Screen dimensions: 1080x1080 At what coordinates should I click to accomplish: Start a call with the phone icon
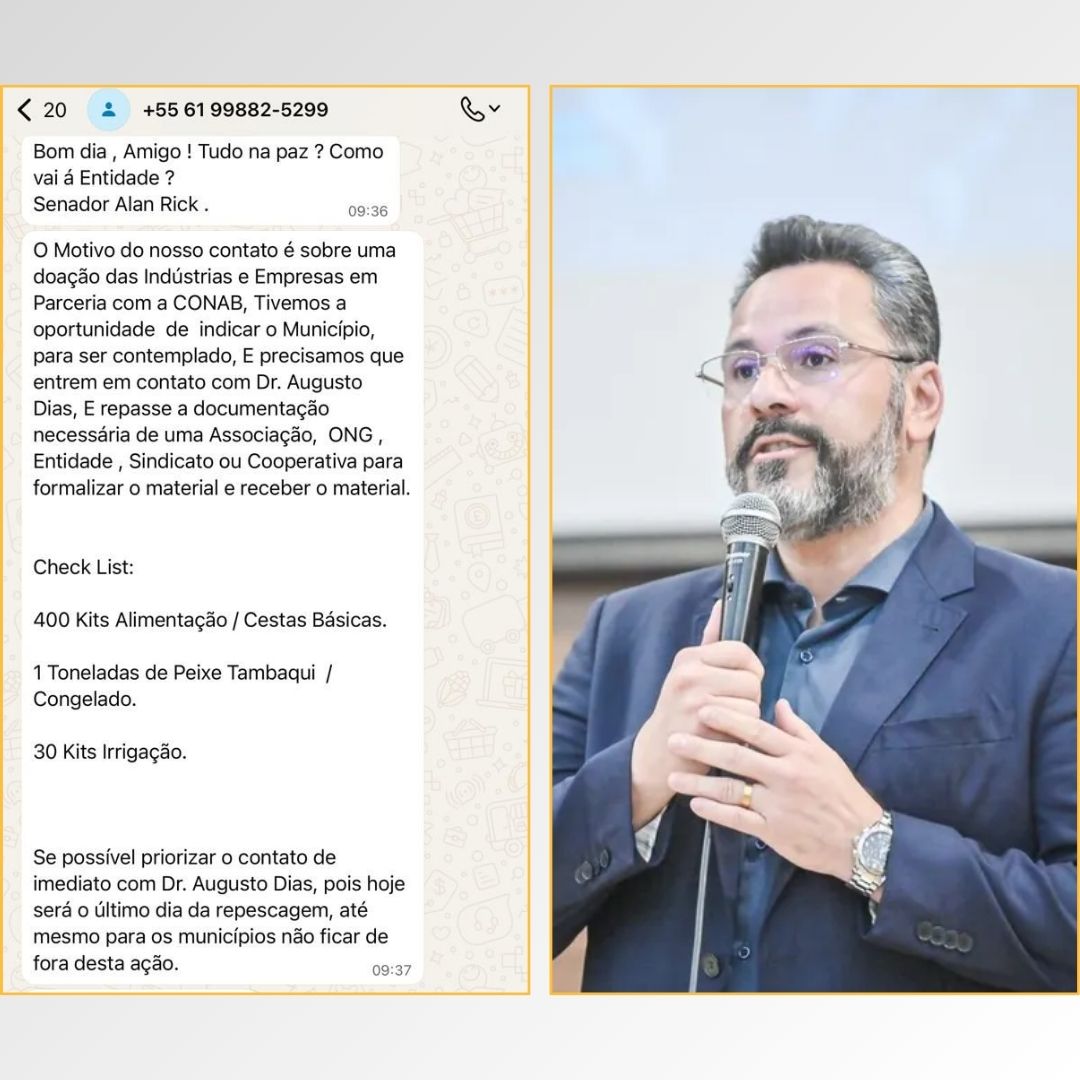coord(471,109)
